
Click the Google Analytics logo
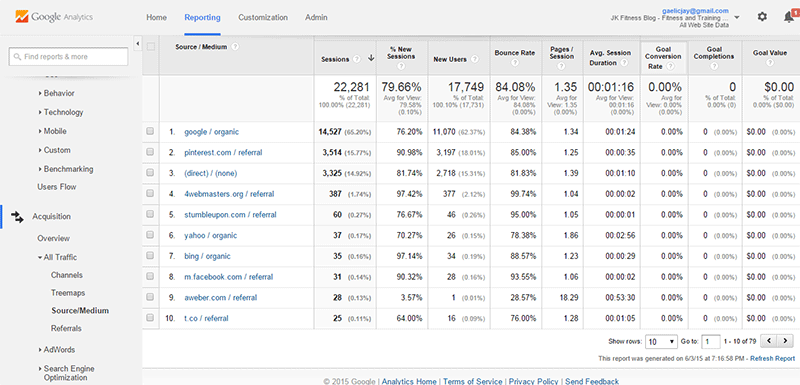coord(54,16)
